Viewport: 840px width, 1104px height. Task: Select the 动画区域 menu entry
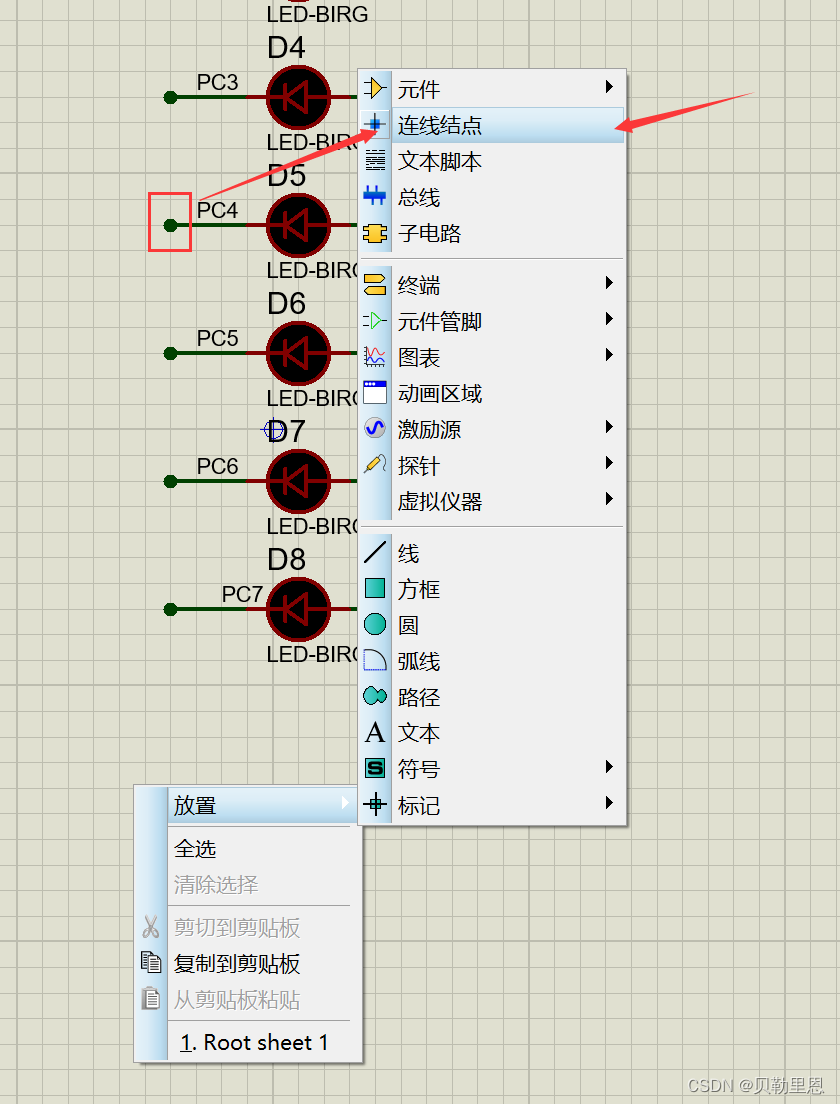pyautogui.click(x=491, y=393)
